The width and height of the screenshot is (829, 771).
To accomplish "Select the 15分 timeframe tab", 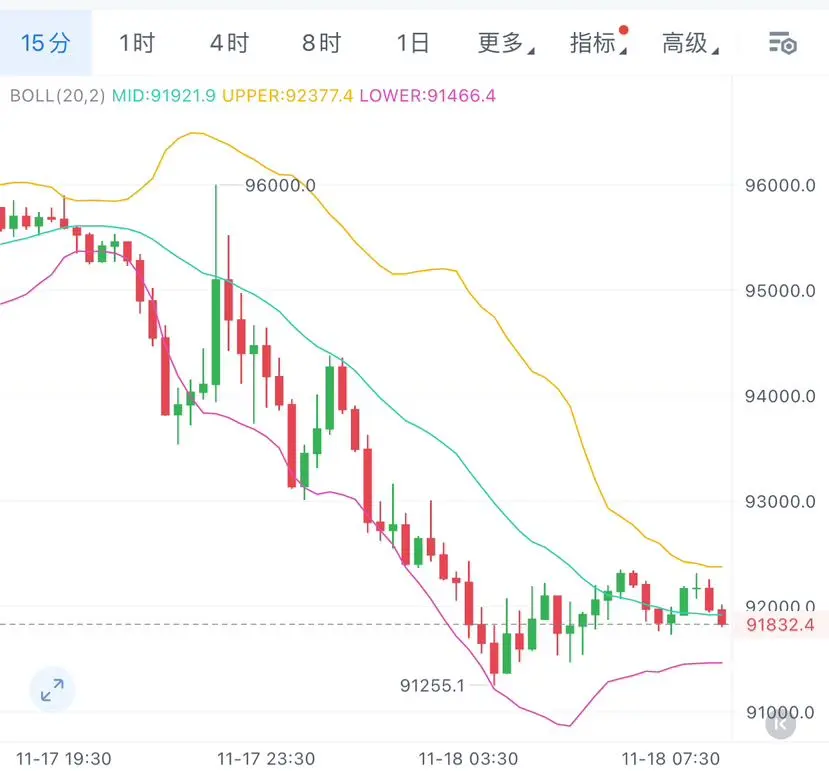I will point(45,43).
